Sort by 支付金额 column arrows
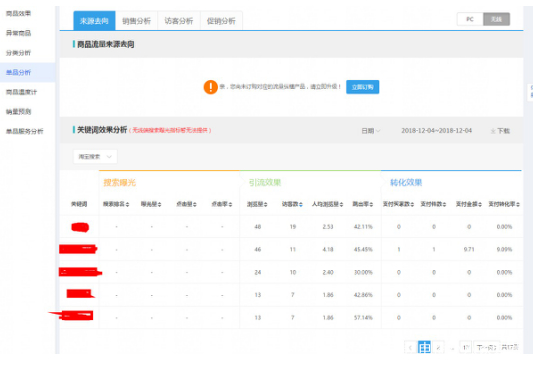Viewport: 533px width, 366px height. tap(480, 204)
